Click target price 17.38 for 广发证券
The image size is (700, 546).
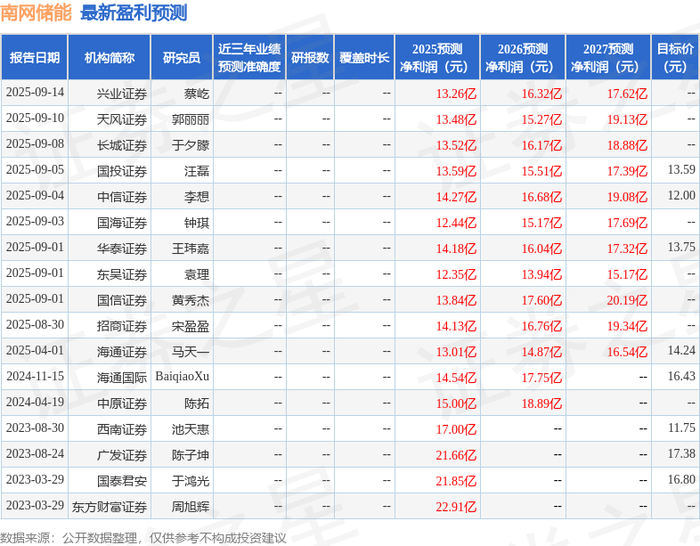(681, 454)
